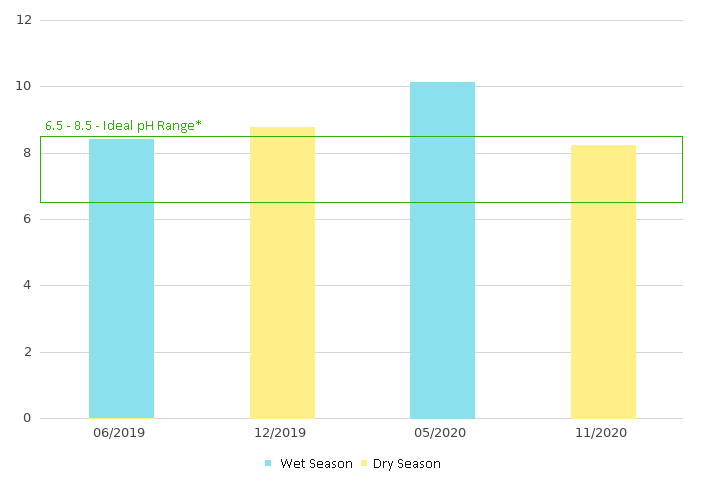Click the 06/2019 x-axis label

coord(121,433)
